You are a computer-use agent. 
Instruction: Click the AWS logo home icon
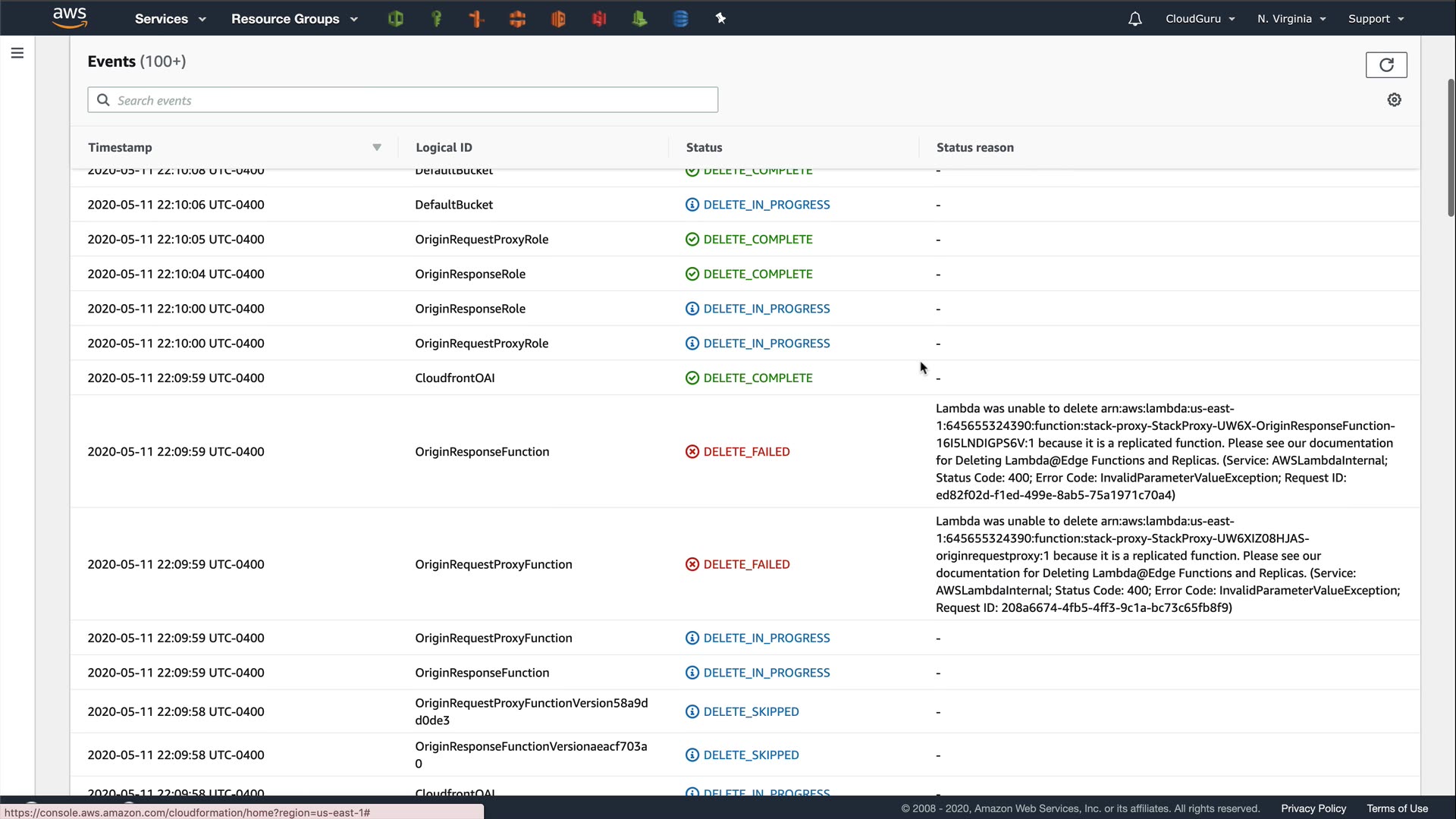point(70,17)
